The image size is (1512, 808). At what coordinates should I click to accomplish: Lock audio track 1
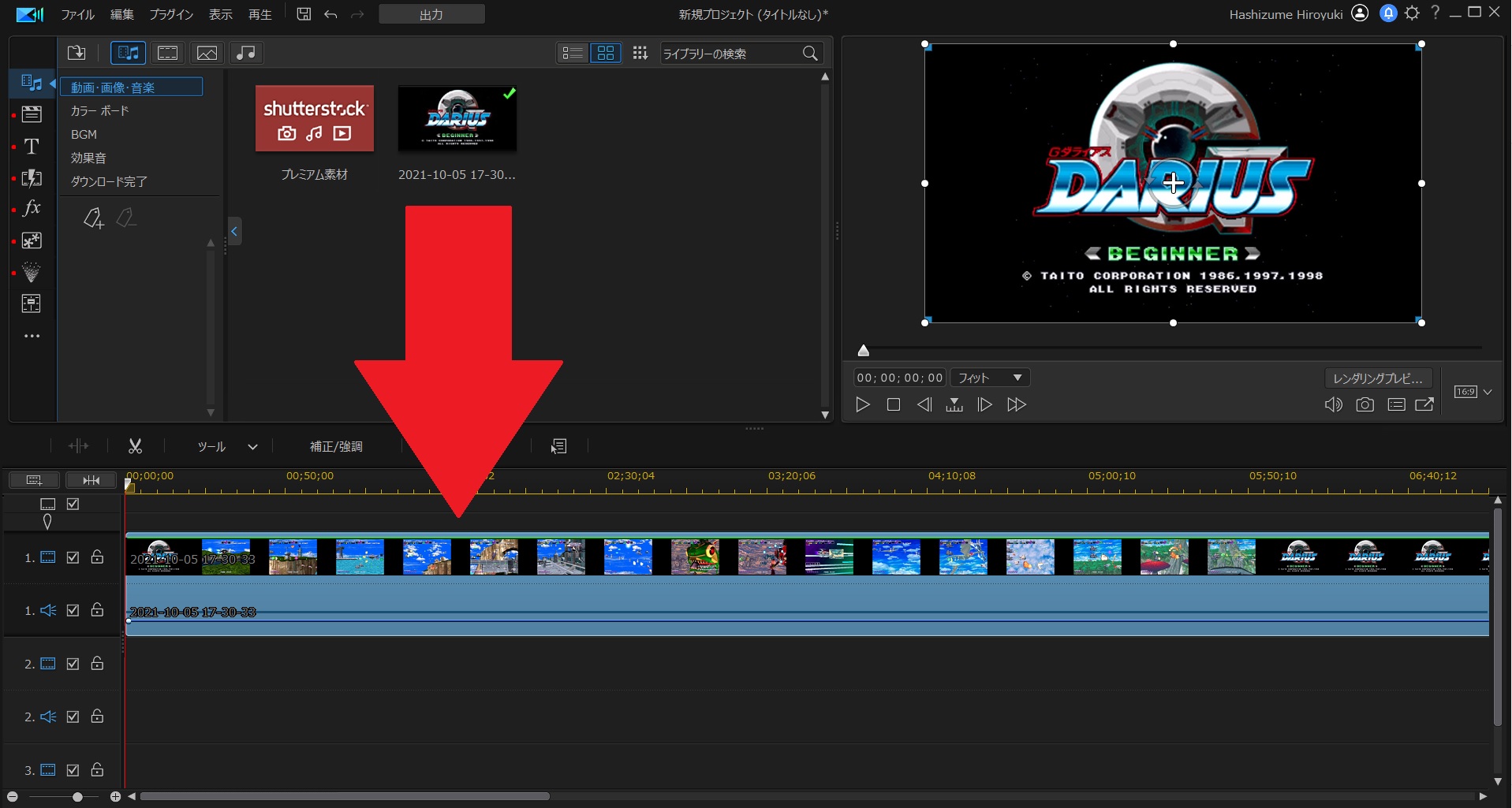pyautogui.click(x=97, y=610)
